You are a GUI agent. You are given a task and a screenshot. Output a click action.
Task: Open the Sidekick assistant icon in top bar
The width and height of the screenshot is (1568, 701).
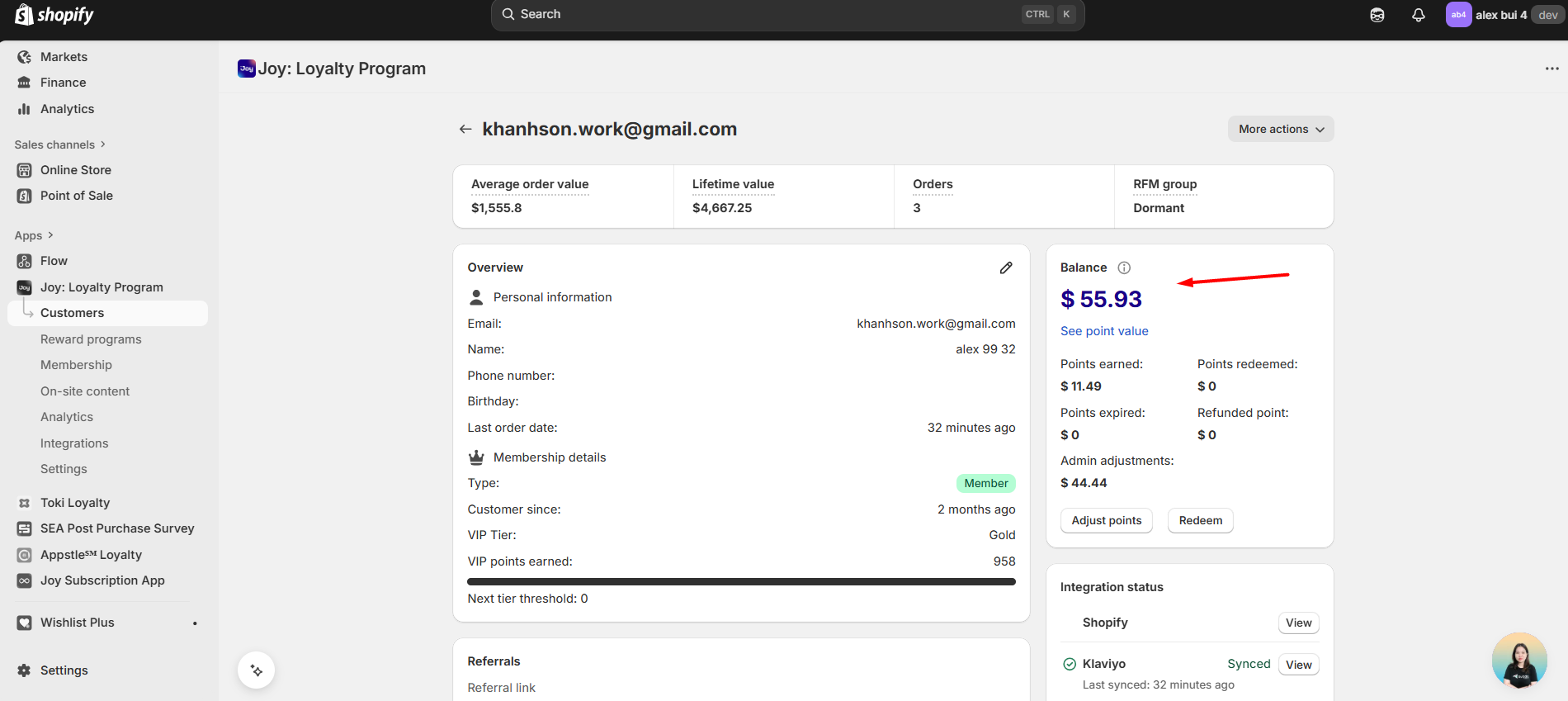pos(1377,15)
